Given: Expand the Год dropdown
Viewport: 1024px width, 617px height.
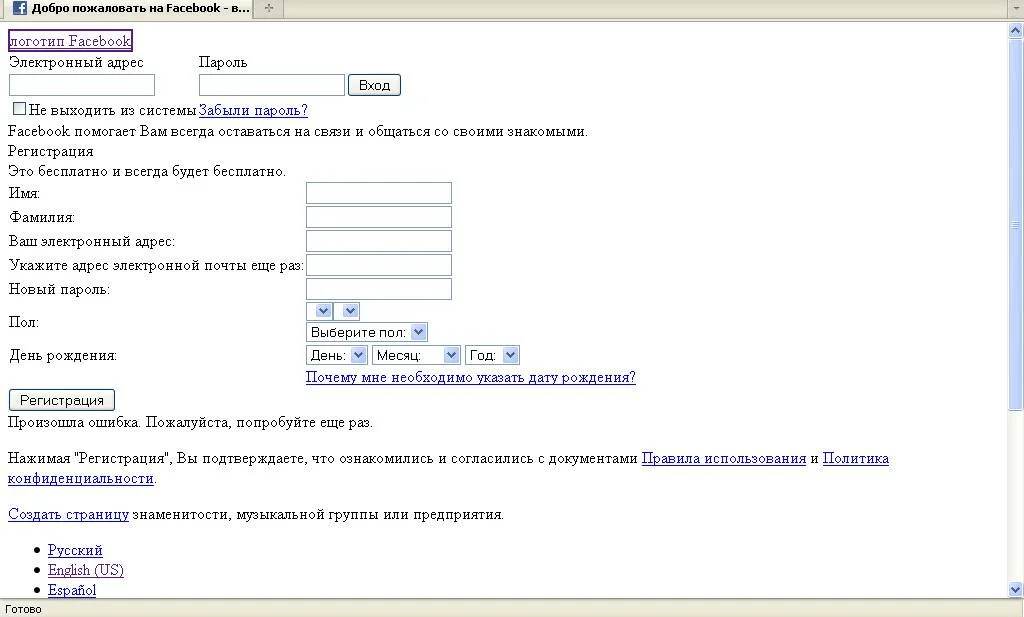Looking at the screenshot, I should click(492, 355).
